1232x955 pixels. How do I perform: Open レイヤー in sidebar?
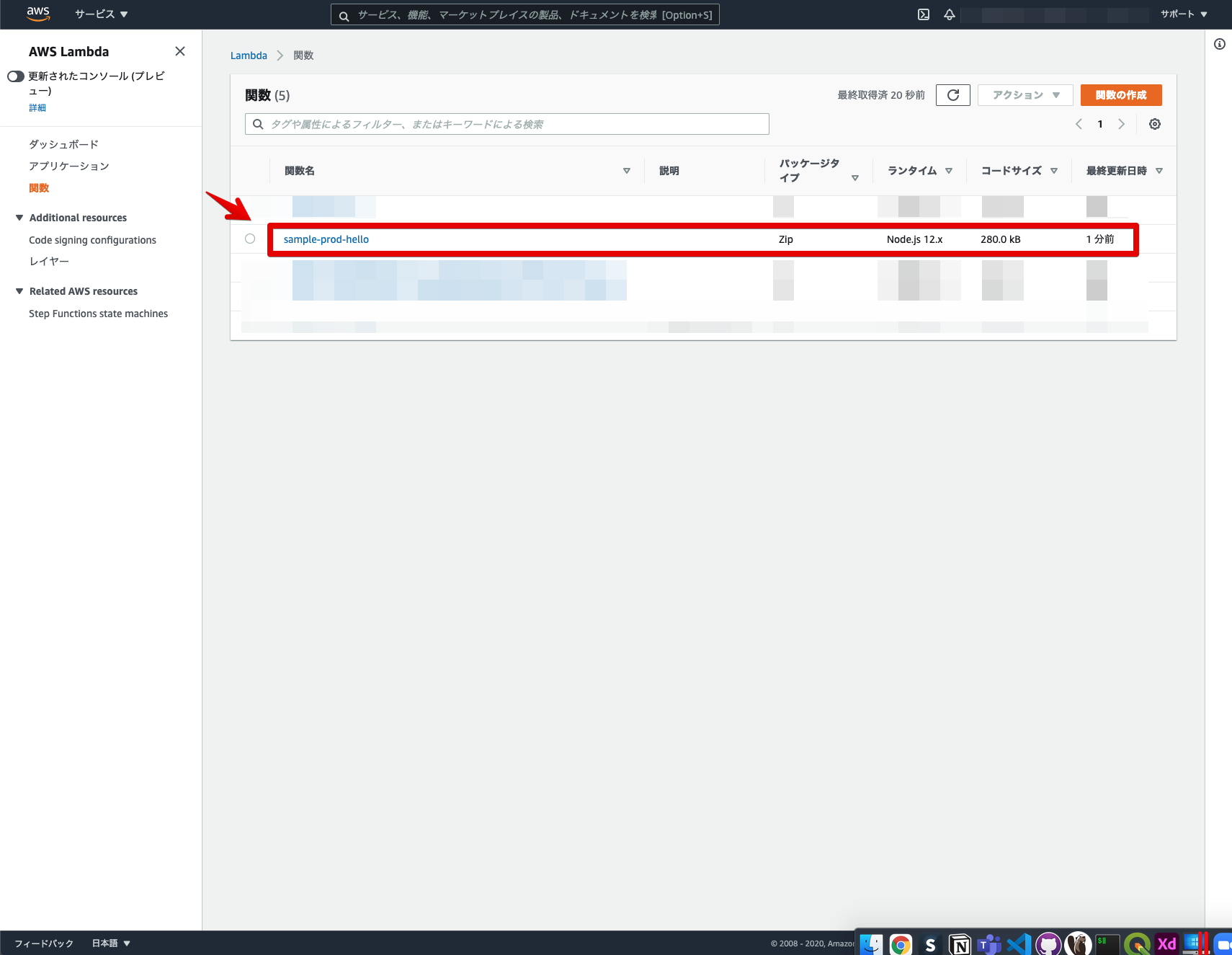[x=49, y=261]
